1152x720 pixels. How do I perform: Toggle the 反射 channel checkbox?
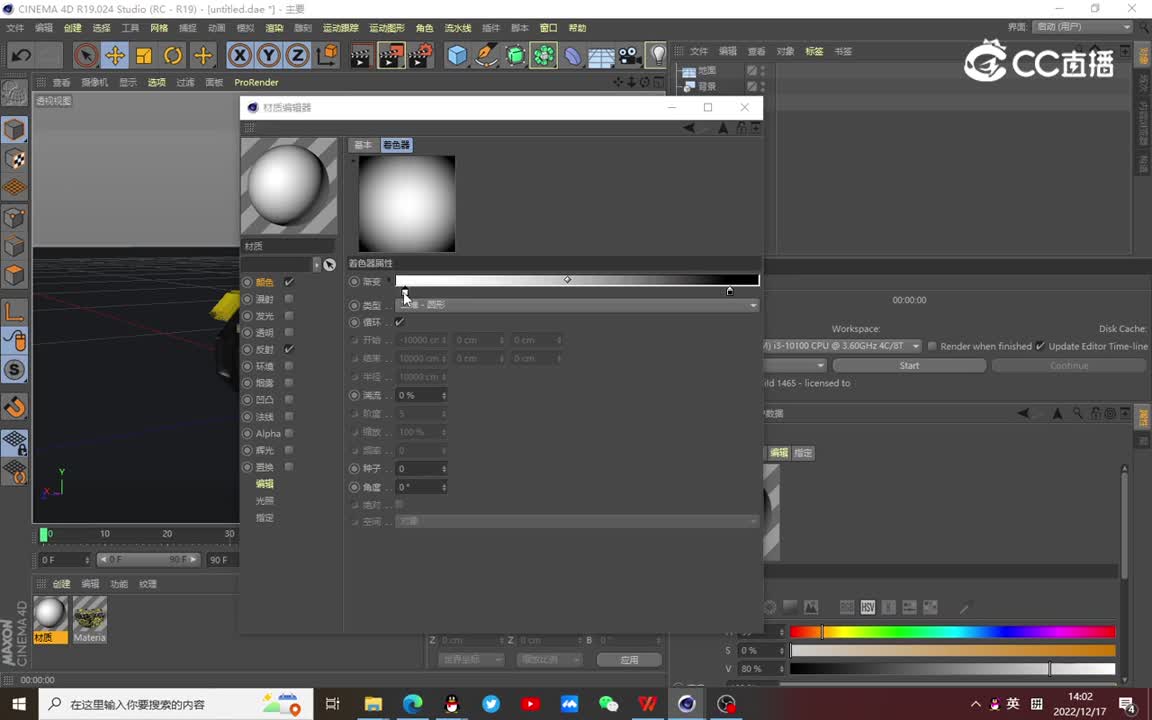[289, 349]
